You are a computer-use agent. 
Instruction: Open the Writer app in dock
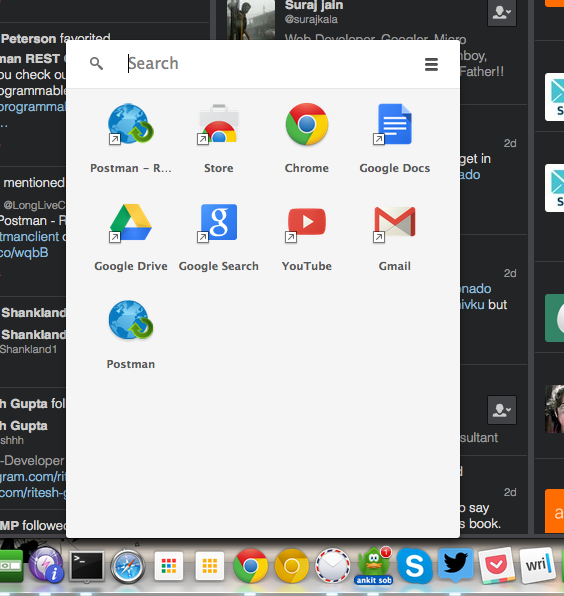537,565
